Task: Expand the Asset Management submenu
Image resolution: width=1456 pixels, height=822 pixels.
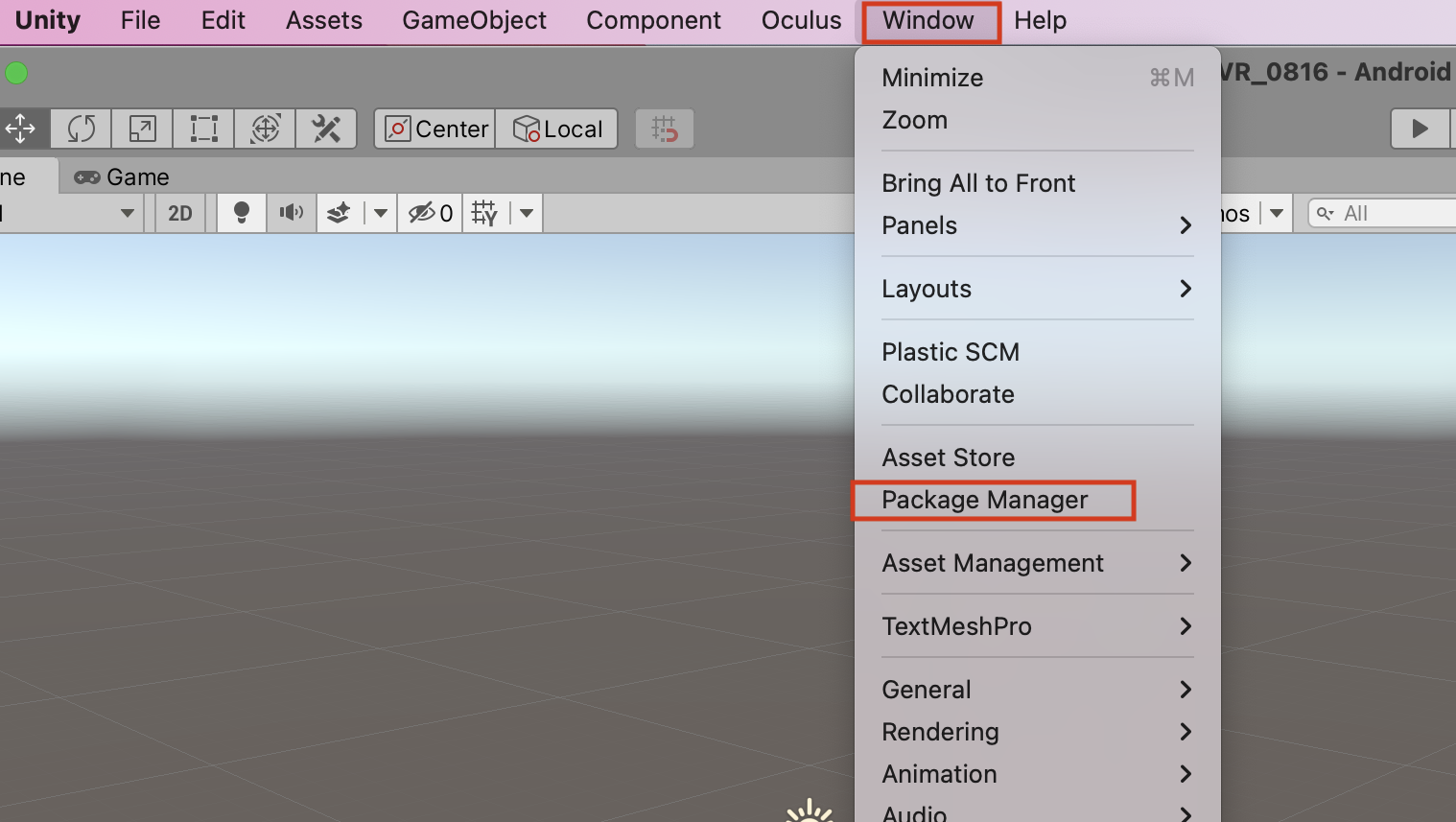Action: click(x=993, y=563)
